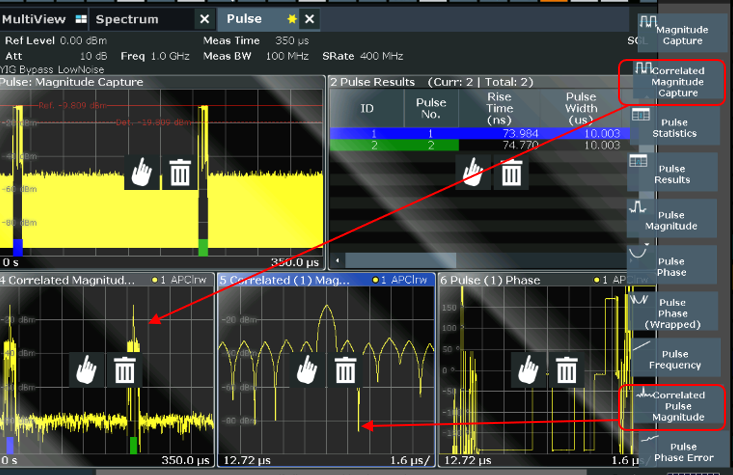733x475 pixels.
Task: Select Correlated Magnitude Capture in side panel
Action: [678, 82]
